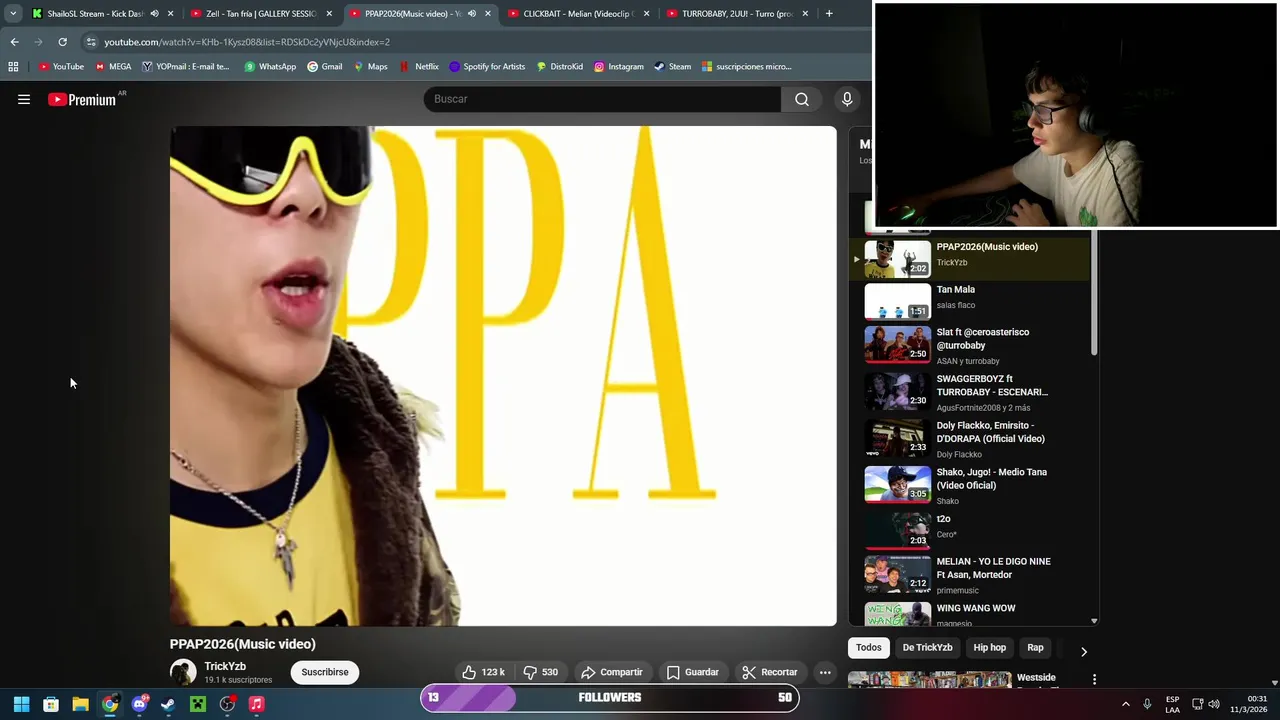Open WhatsApp bookmark
Image resolution: width=1280 pixels, height=720 pixels.
[x=270, y=67]
